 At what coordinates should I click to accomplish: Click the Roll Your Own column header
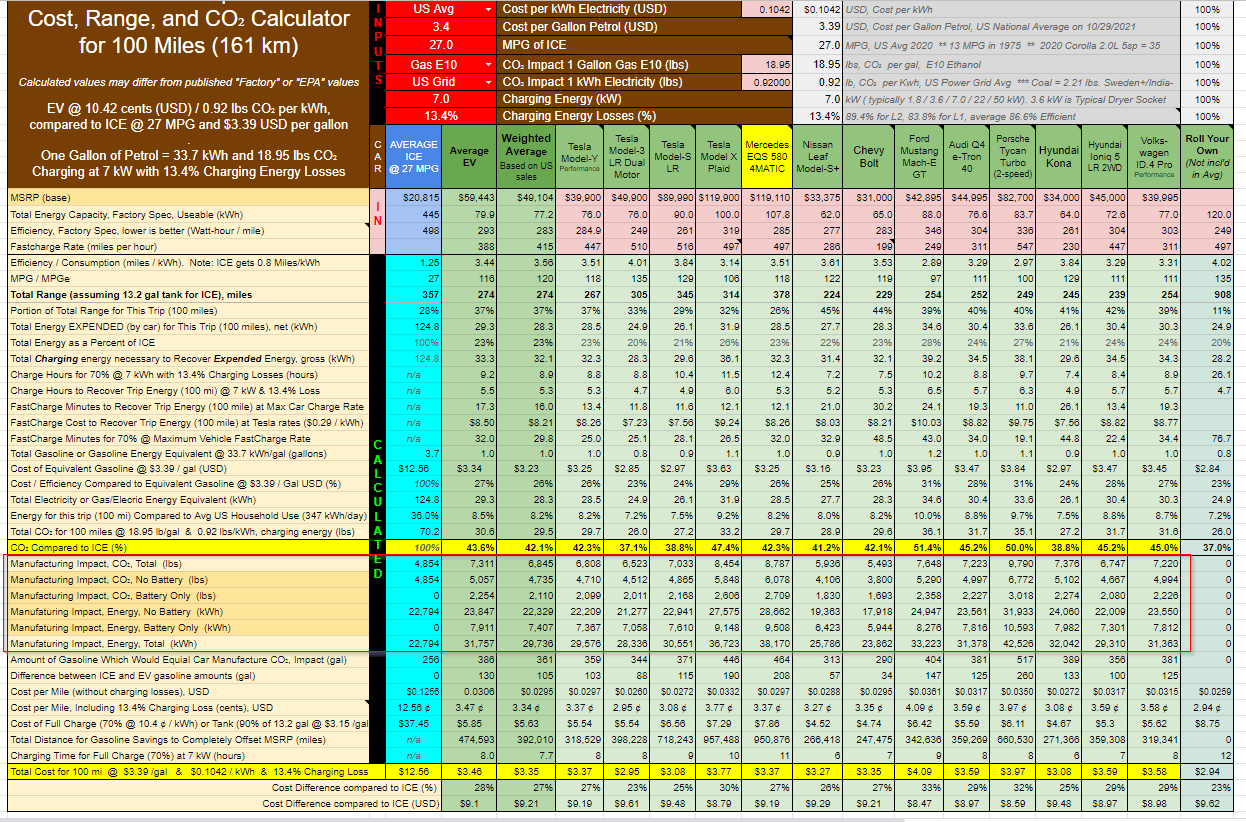point(1206,157)
